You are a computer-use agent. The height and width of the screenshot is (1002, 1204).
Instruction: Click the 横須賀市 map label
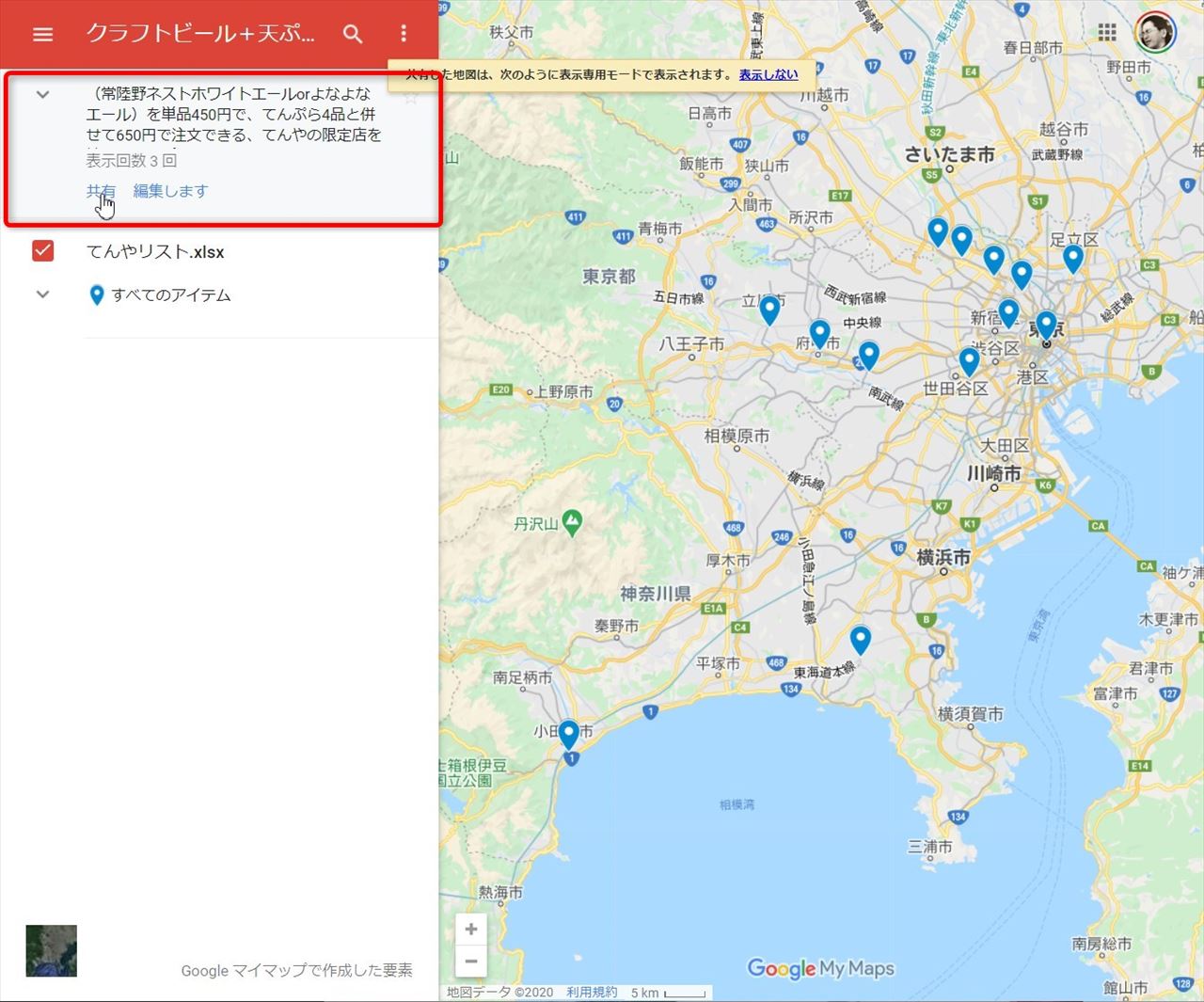[x=970, y=714]
